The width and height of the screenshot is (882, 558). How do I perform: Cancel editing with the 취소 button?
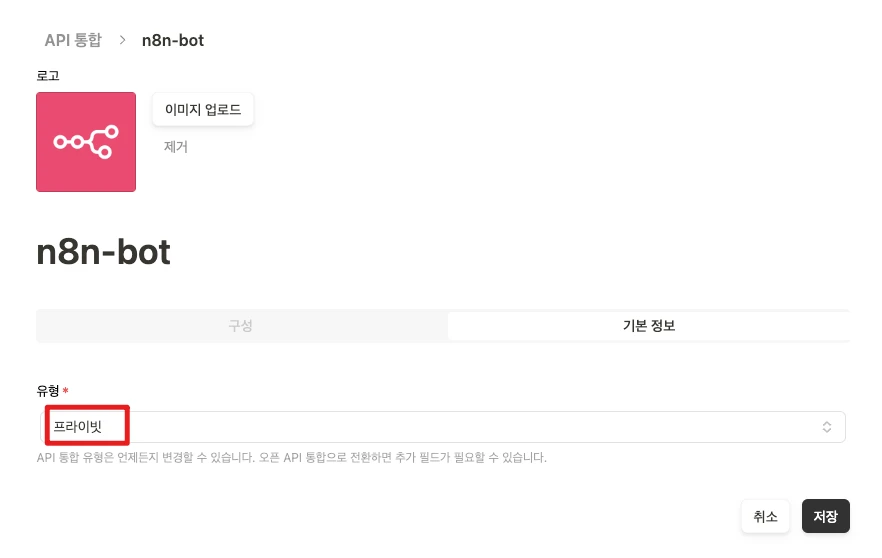click(765, 516)
